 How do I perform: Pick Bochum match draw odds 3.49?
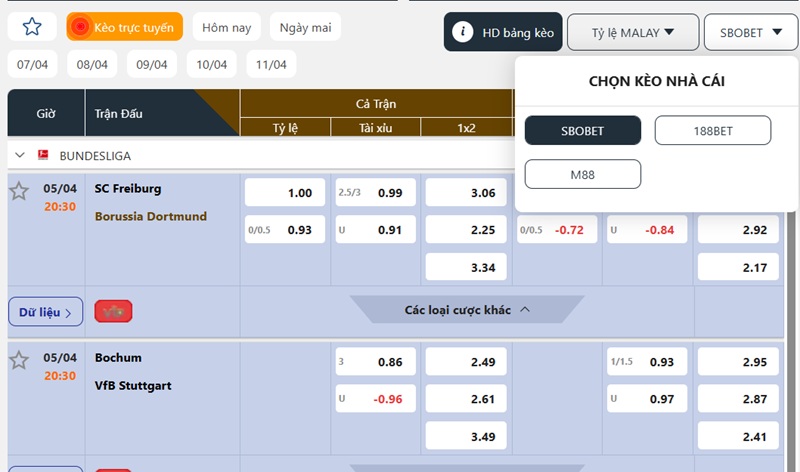point(466,436)
